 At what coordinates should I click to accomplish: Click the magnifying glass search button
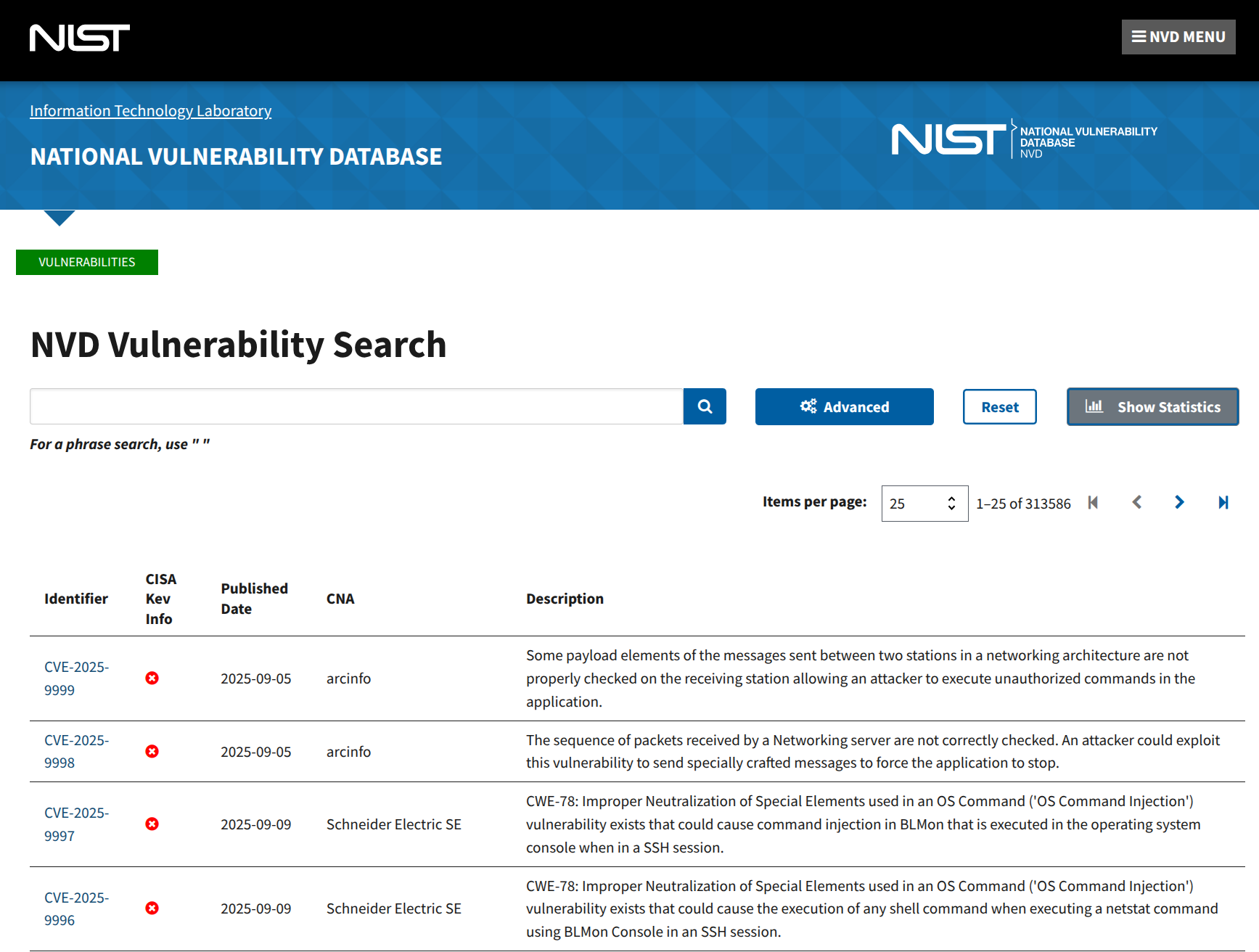coord(704,406)
